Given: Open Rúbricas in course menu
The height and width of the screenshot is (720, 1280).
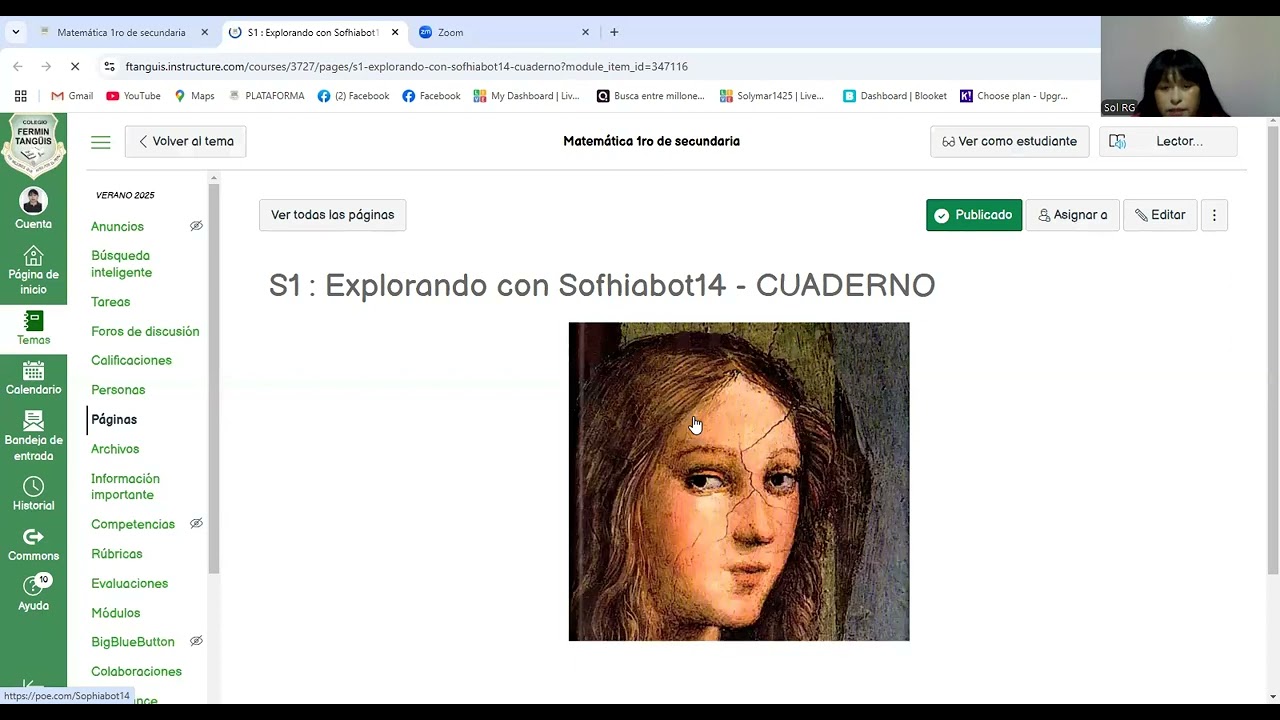Looking at the screenshot, I should coord(117,553).
